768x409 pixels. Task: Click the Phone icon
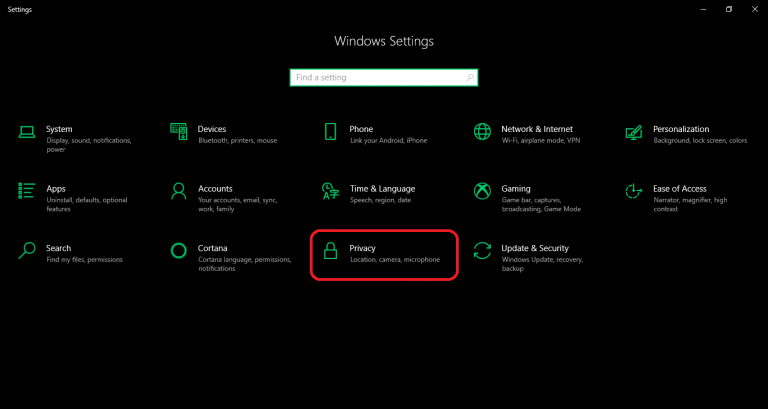(331, 131)
